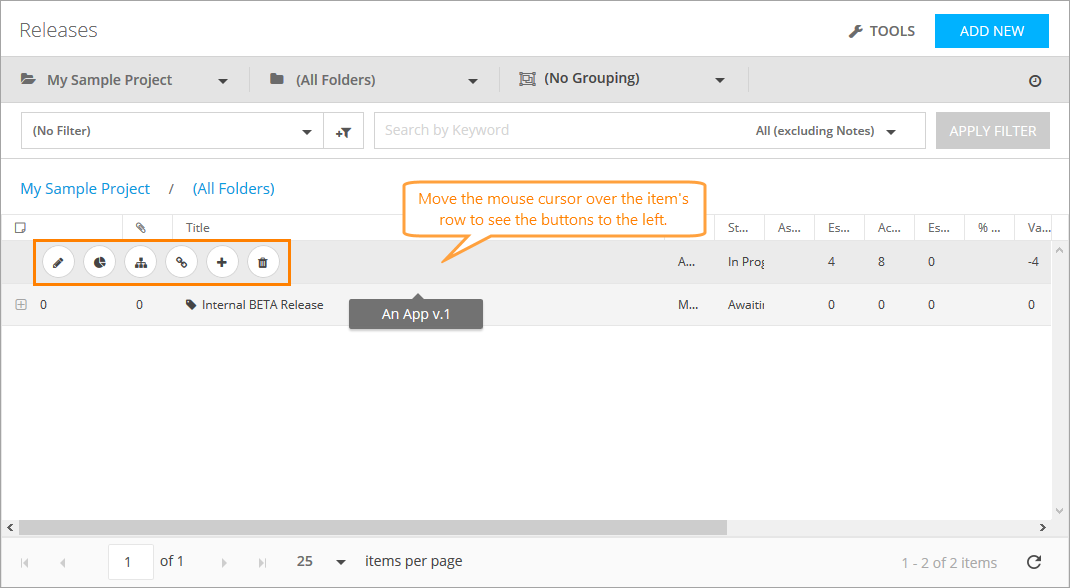1070x588 pixels.
Task: Open the My Sample Project dropdown
Action: pyautogui.click(x=125, y=80)
